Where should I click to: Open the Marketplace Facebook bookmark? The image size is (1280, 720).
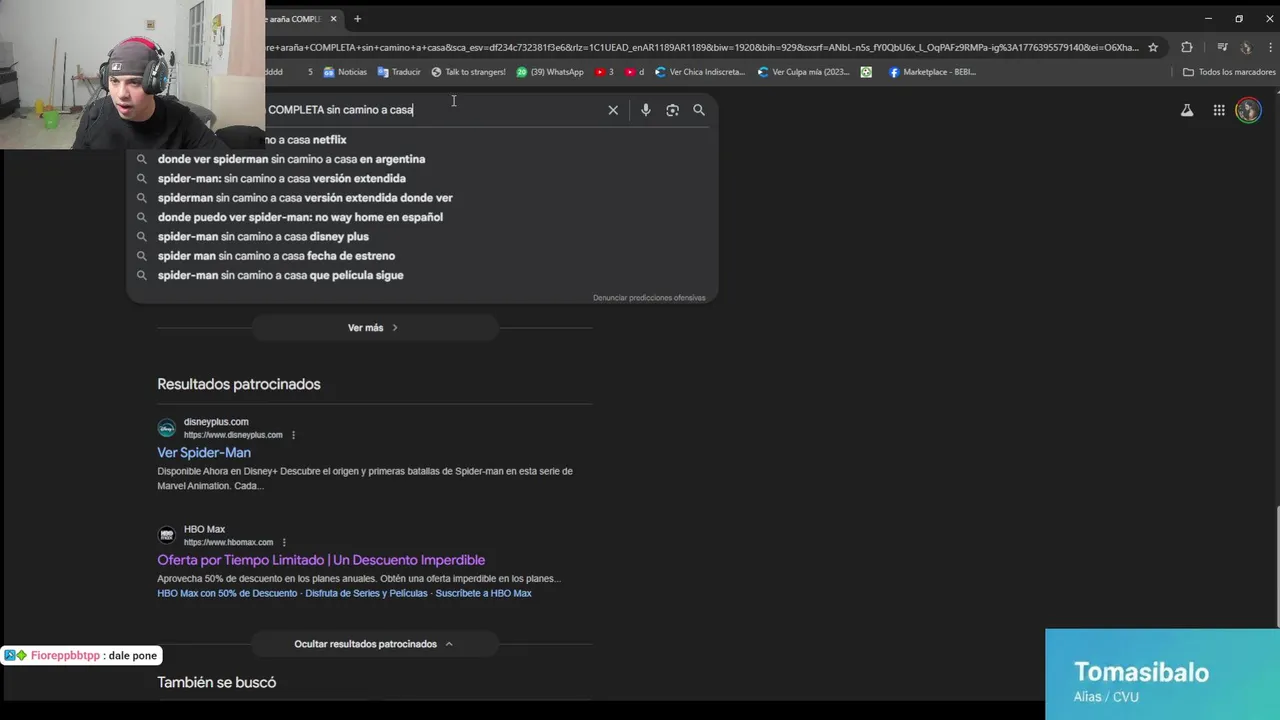tap(932, 72)
